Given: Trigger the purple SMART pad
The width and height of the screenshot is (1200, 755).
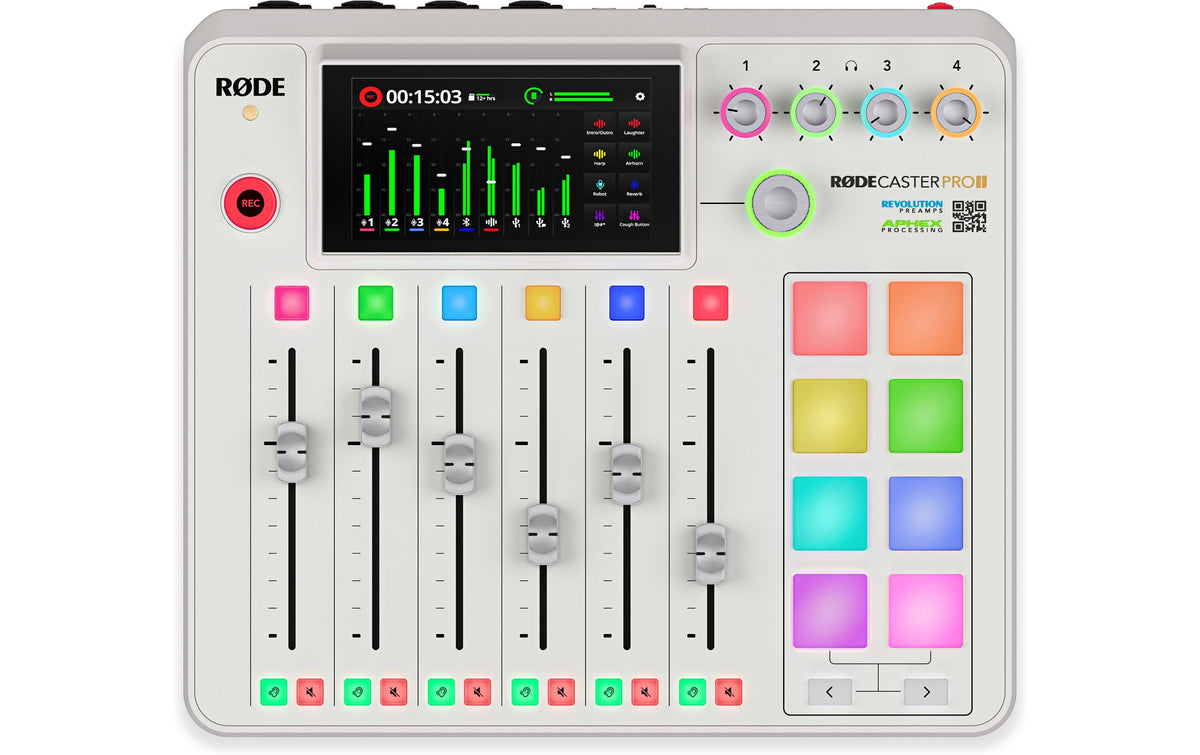Looking at the screenshot, I should tap(830, 610).
